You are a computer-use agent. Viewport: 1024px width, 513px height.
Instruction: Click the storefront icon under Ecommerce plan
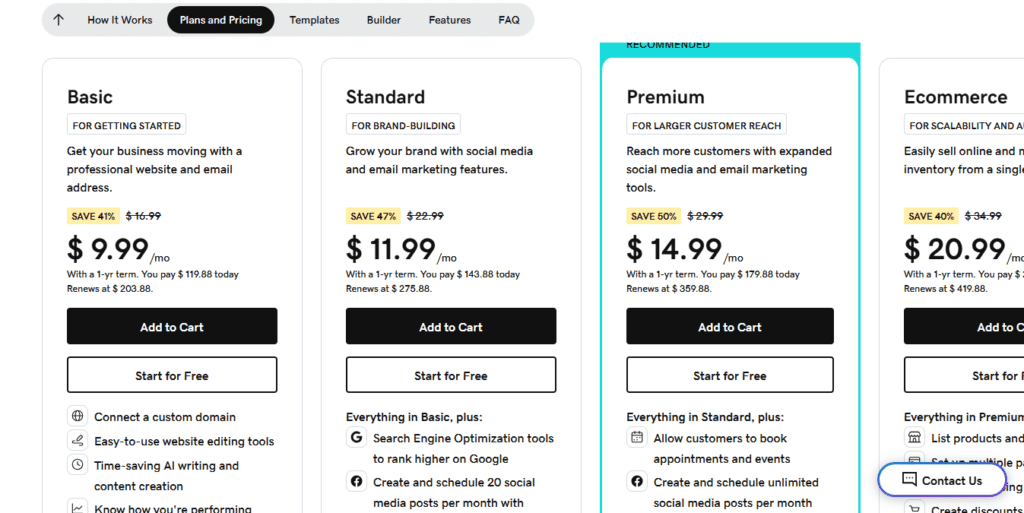tap(914, 437)
